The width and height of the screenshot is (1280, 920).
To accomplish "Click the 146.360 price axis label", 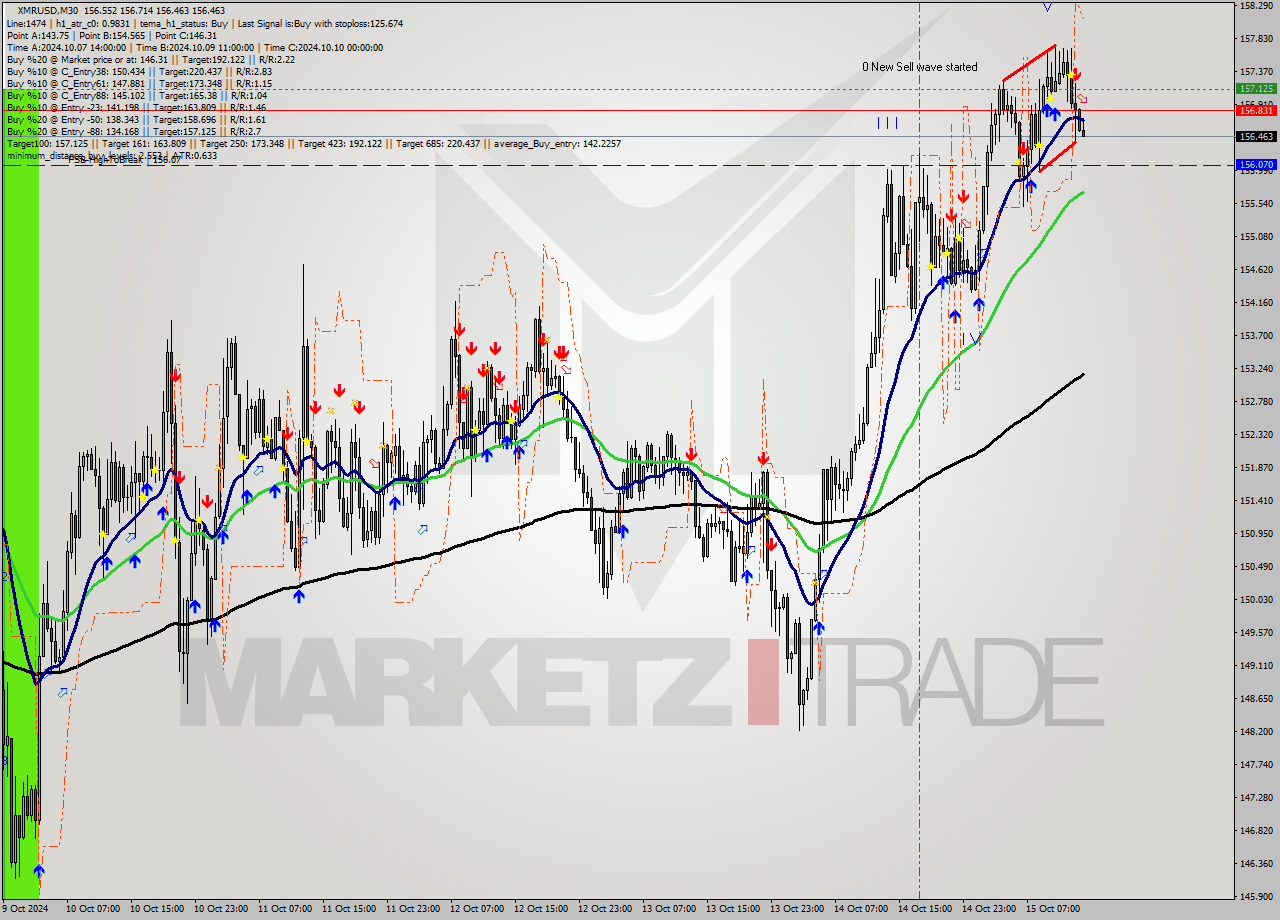I will [x=1255, y=863].
